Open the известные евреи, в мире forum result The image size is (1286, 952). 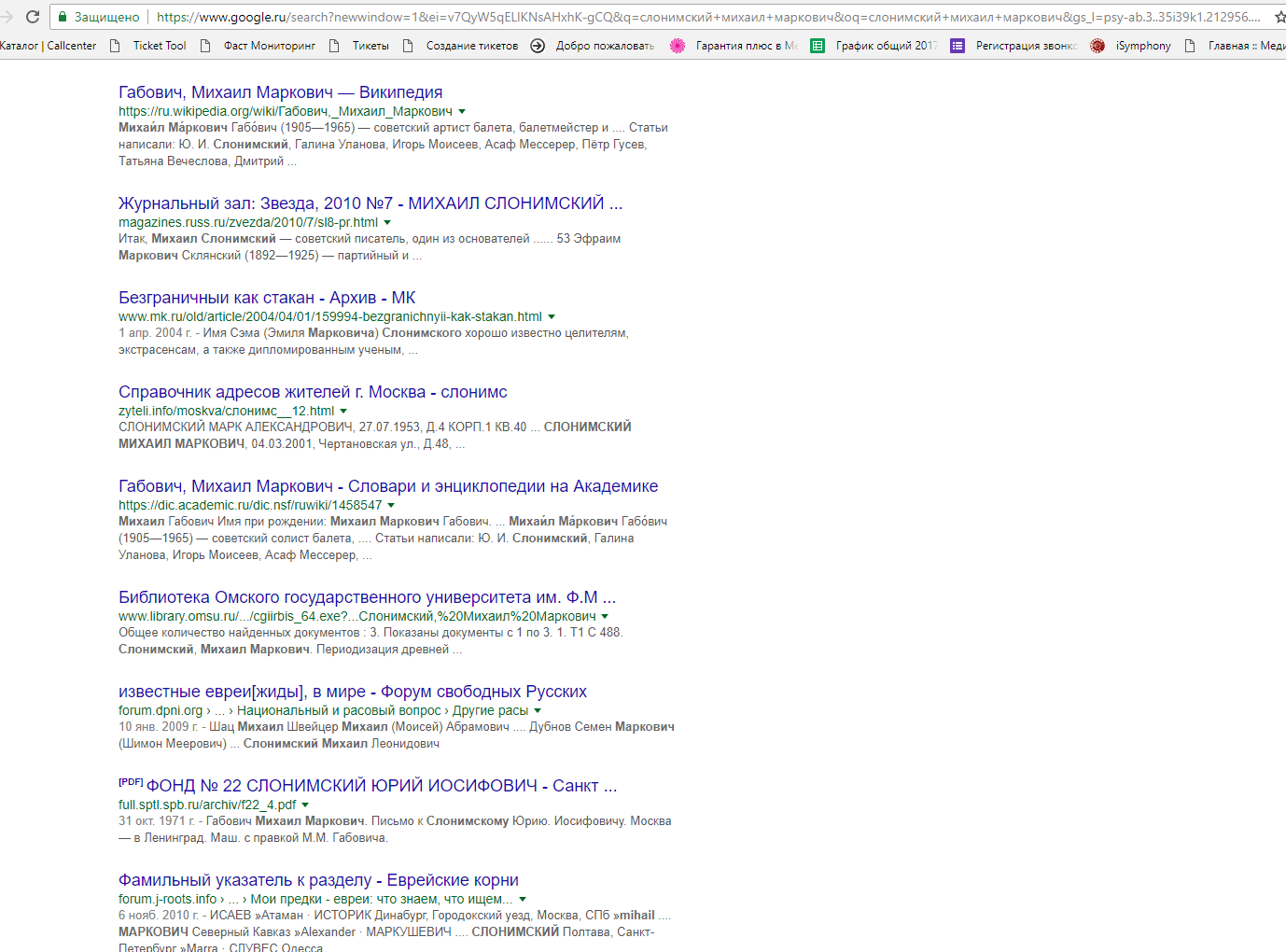click(353, 692)
